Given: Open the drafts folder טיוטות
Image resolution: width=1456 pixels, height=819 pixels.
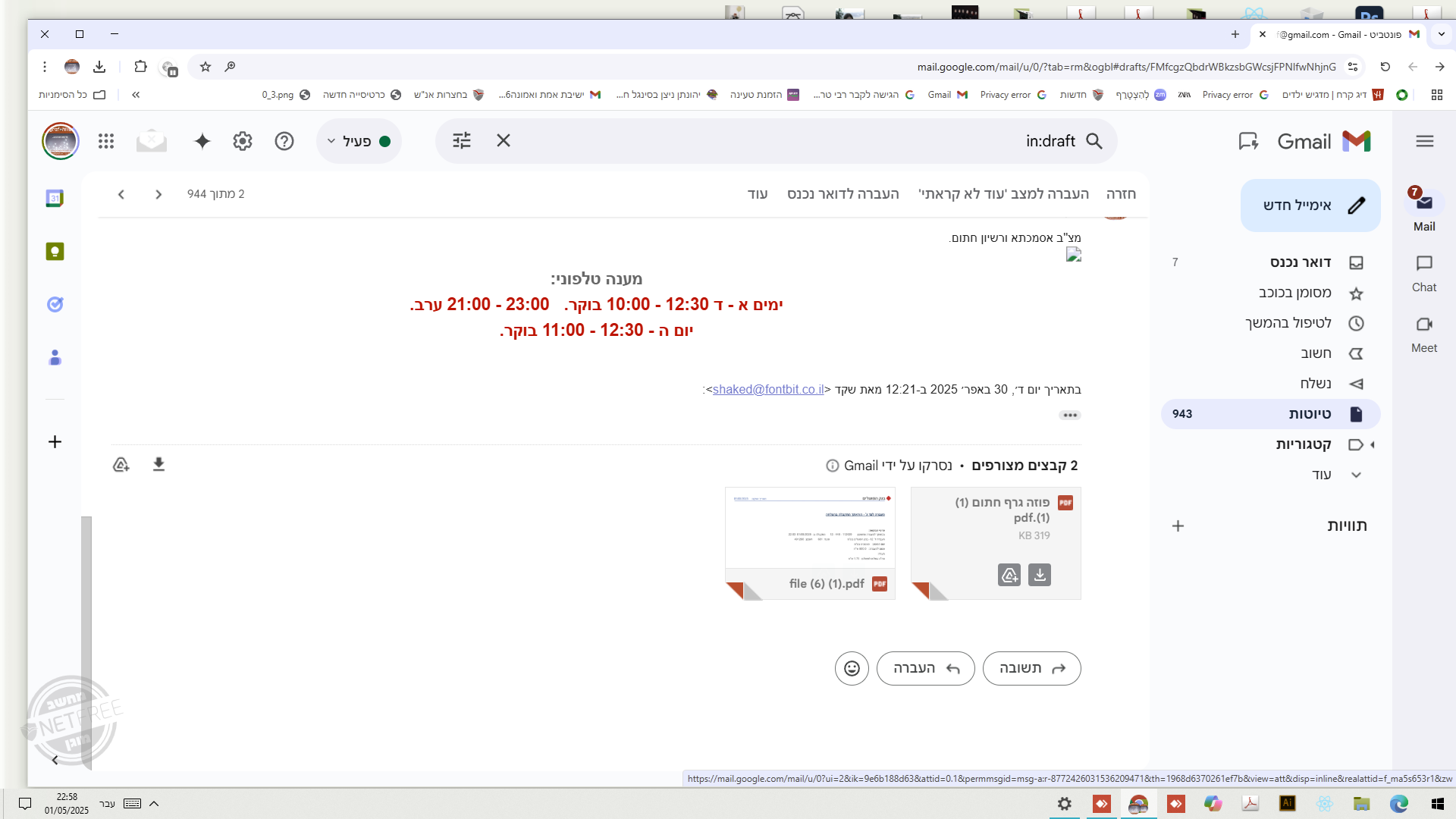Looking at the screenshot, I should [1310, 414].
